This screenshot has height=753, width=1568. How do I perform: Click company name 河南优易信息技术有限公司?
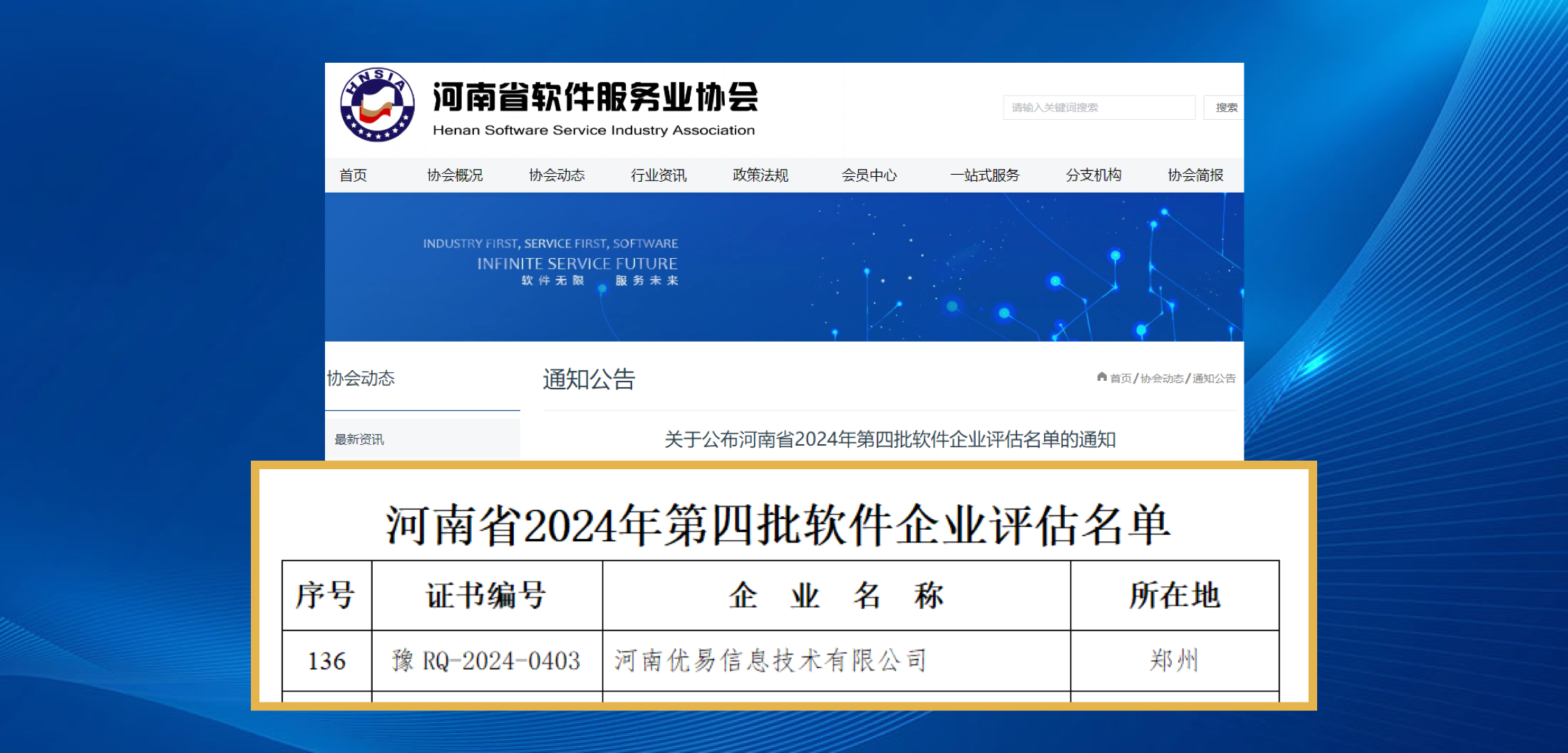(771, 661)
